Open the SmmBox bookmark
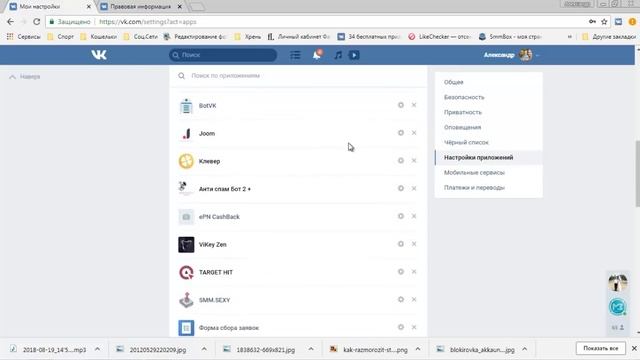The image size is (640, 360). [510, 37]
